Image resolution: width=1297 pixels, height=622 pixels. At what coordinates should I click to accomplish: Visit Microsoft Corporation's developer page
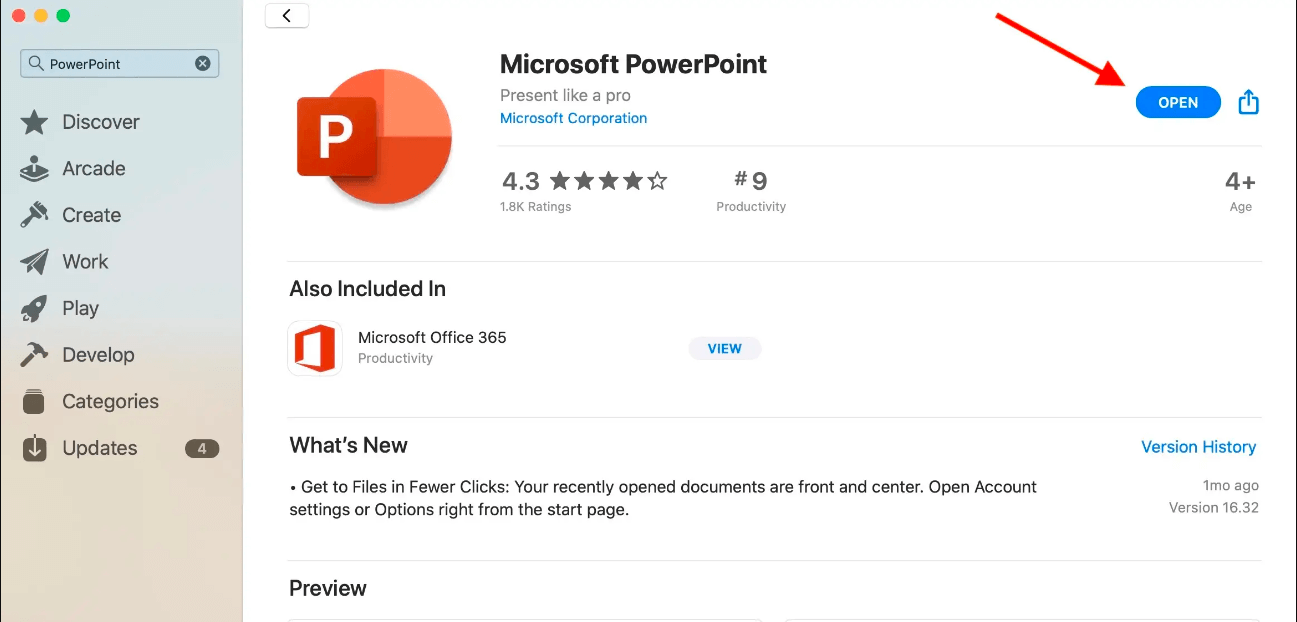[573, 118]
